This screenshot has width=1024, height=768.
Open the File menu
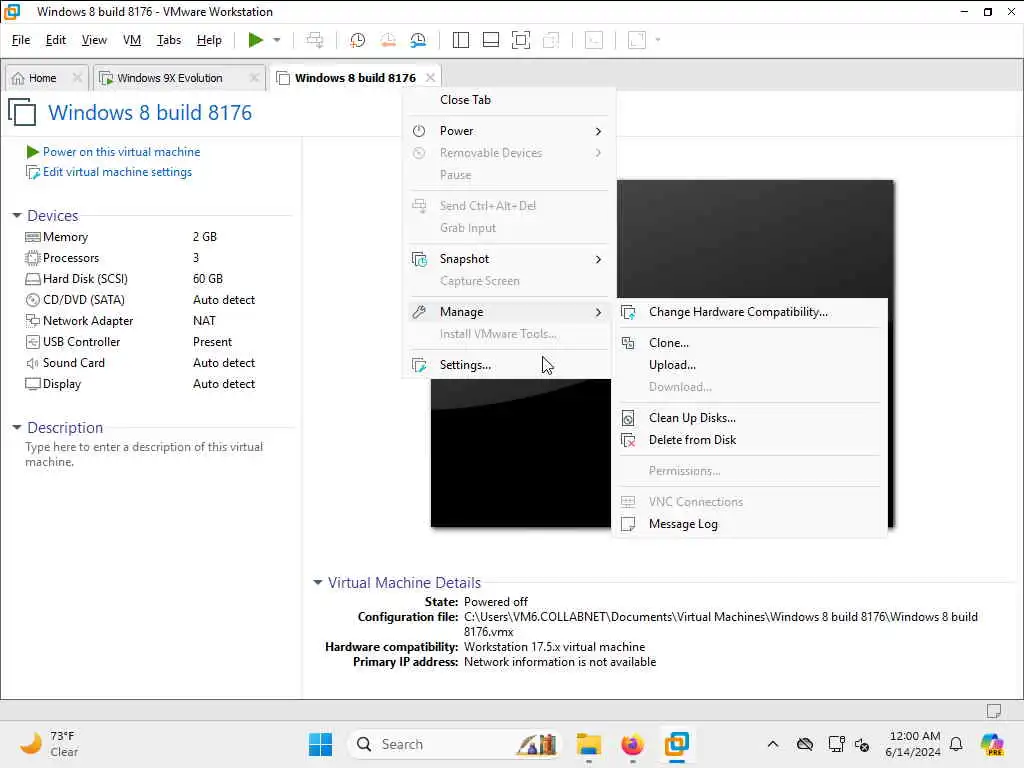click(x=21, y=40)
